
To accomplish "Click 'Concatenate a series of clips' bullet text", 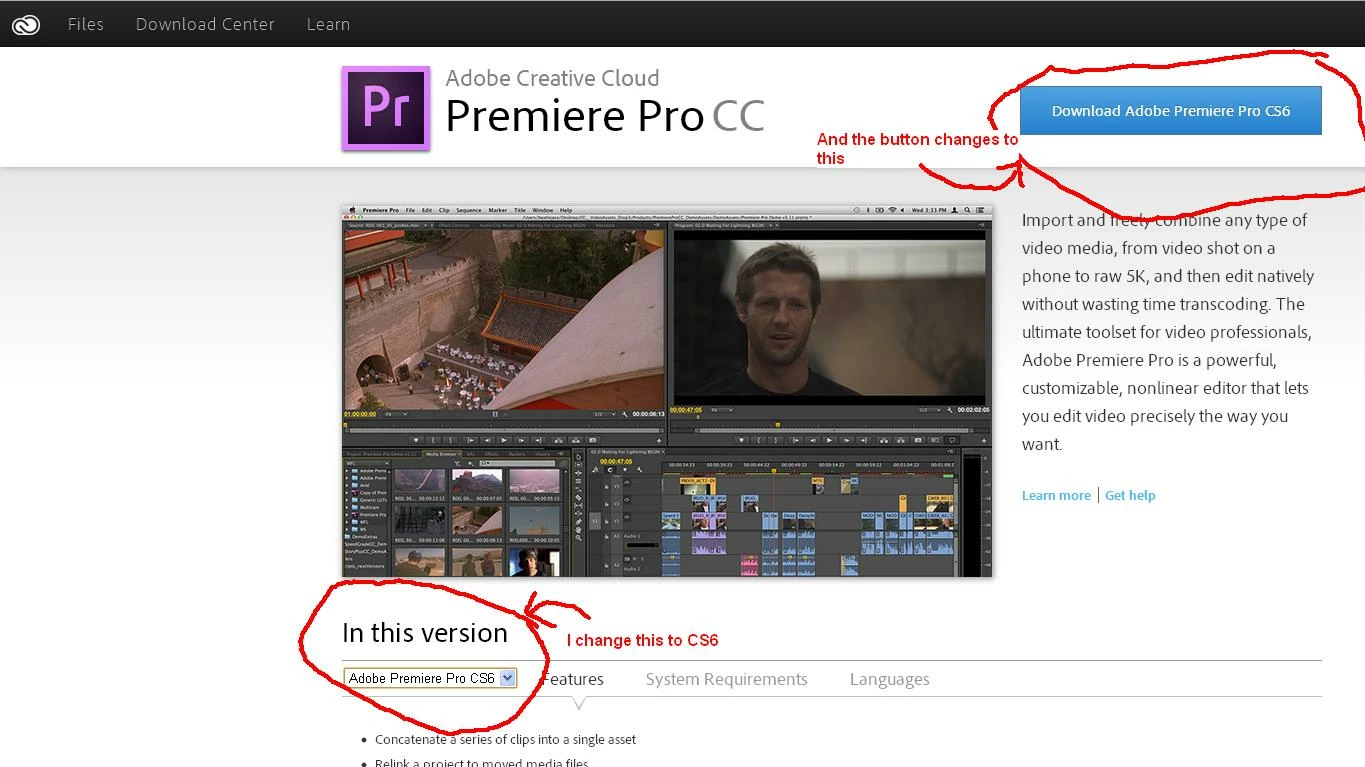I will click(505, 739).
